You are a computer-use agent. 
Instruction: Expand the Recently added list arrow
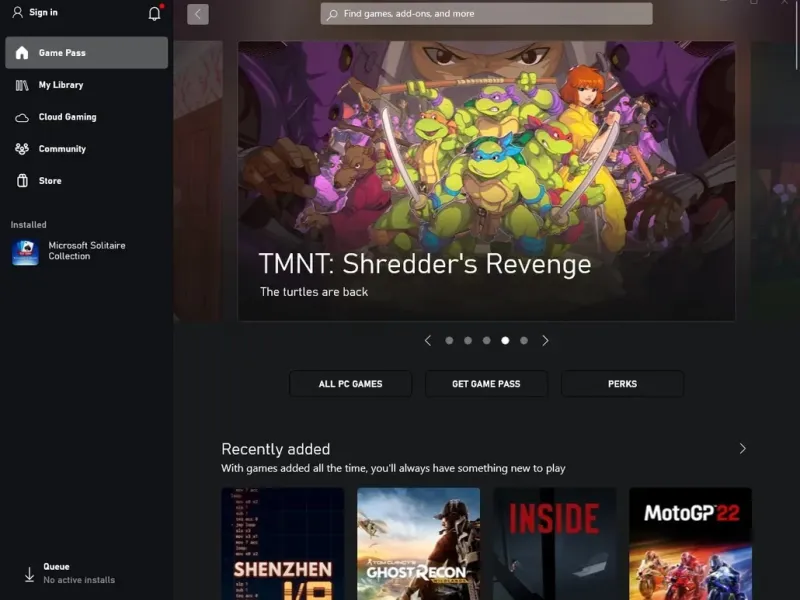tap(742, 448)
